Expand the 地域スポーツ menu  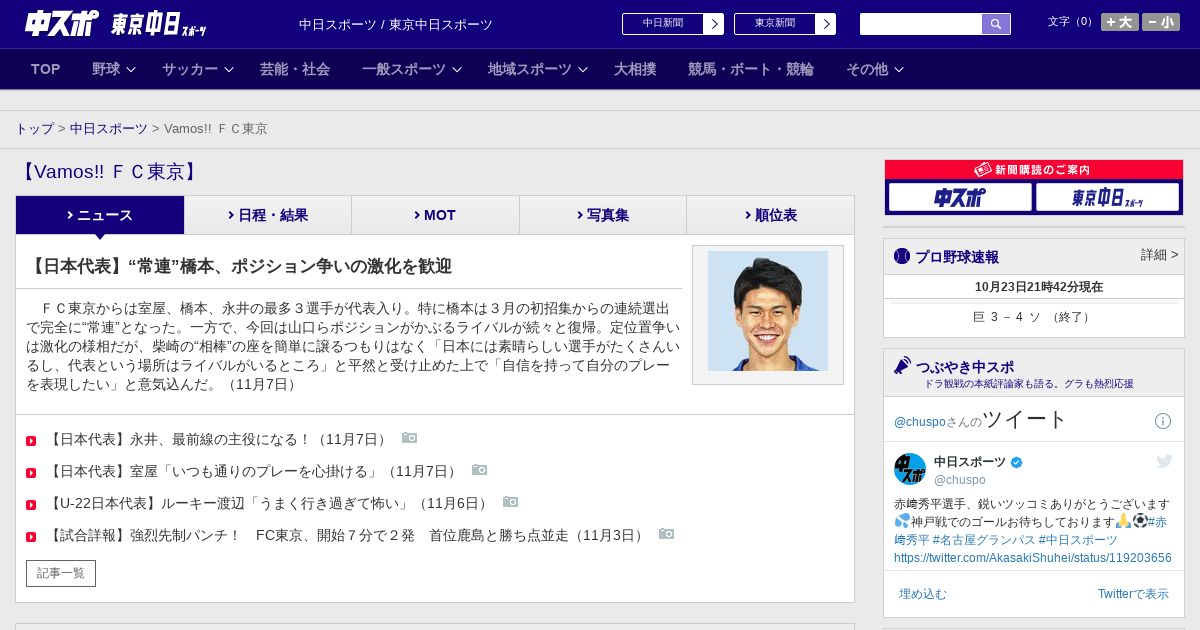pos(538,69)
